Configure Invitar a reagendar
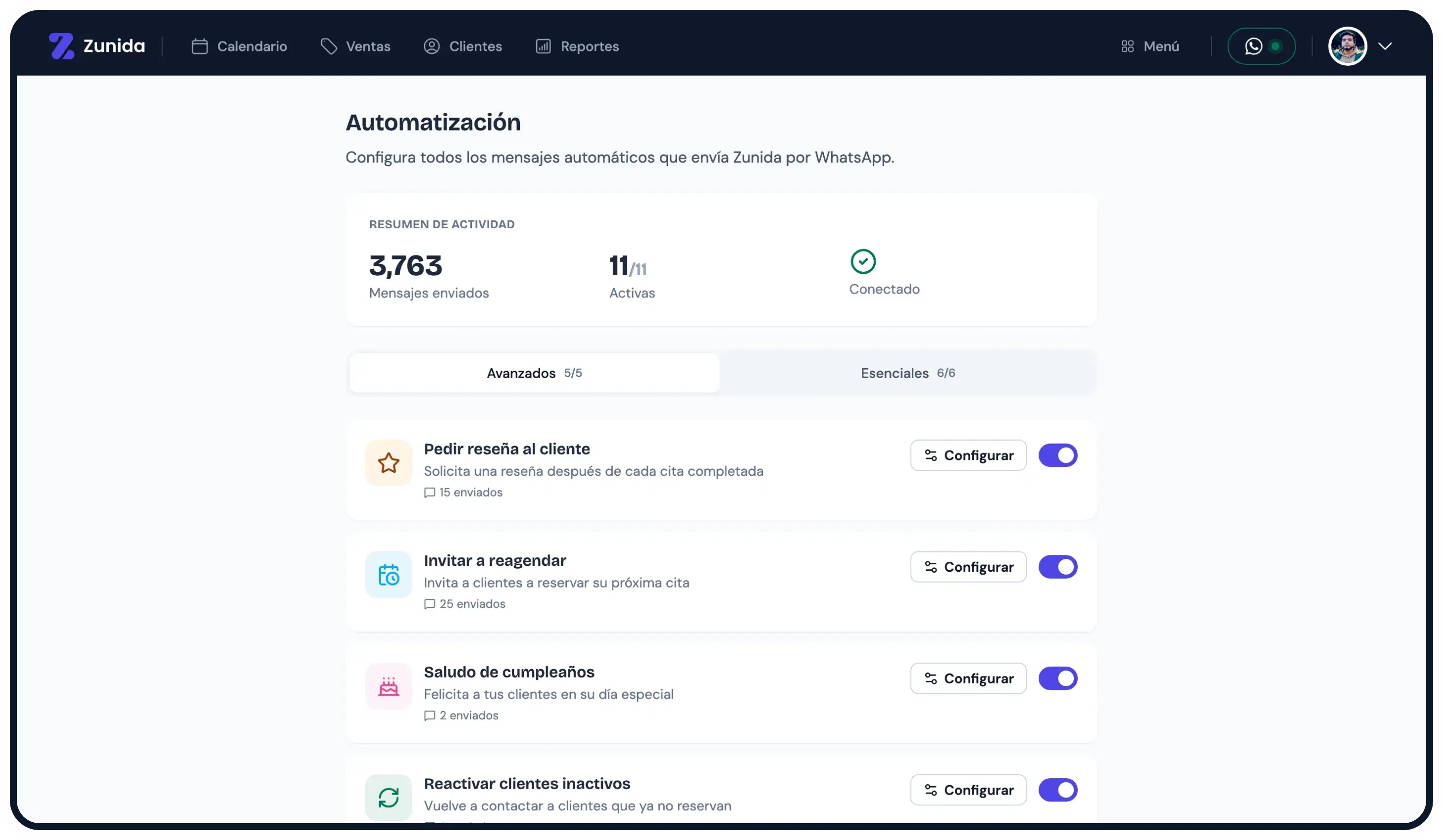Screen dimensions: 1443x840 point(968,567)
